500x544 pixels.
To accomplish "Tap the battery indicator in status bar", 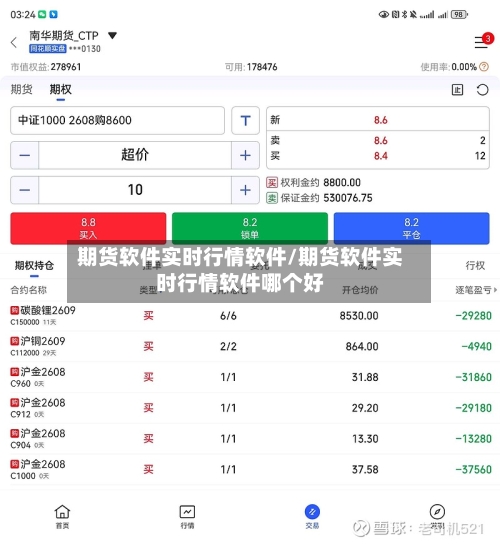I will (x=459, y=15).
